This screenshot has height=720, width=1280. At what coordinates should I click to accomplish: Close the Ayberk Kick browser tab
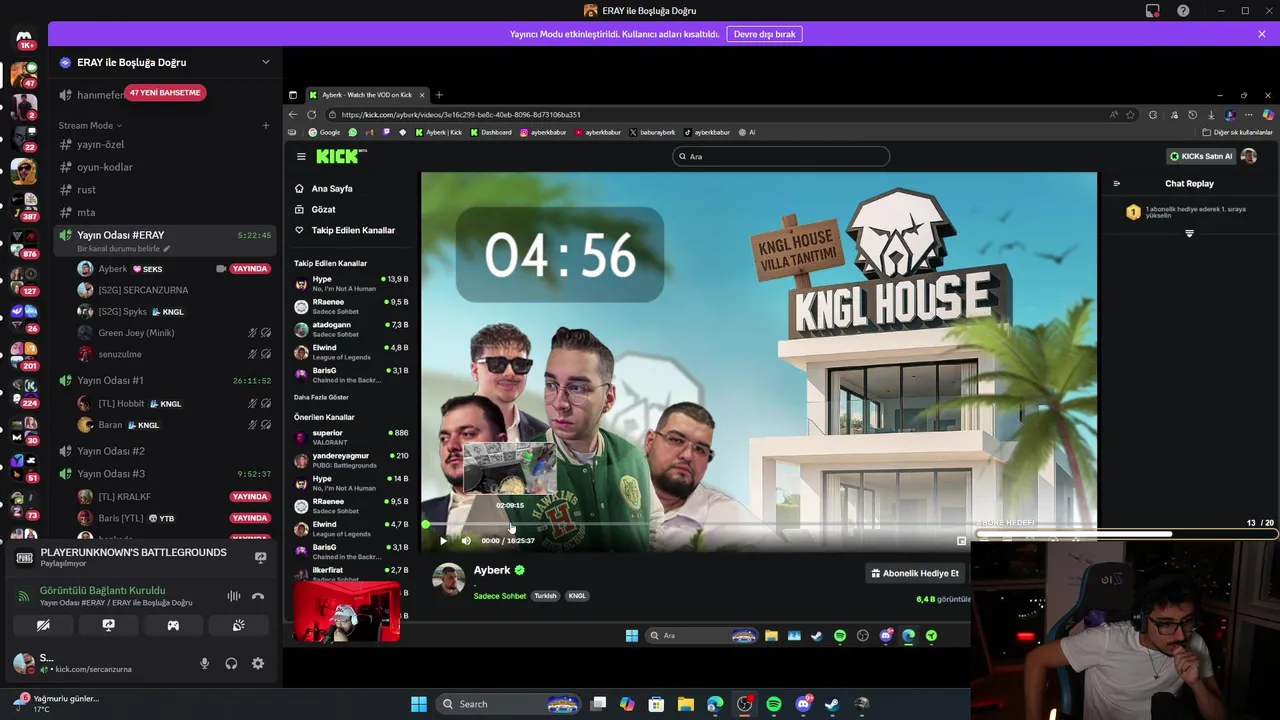coord(422,95)
